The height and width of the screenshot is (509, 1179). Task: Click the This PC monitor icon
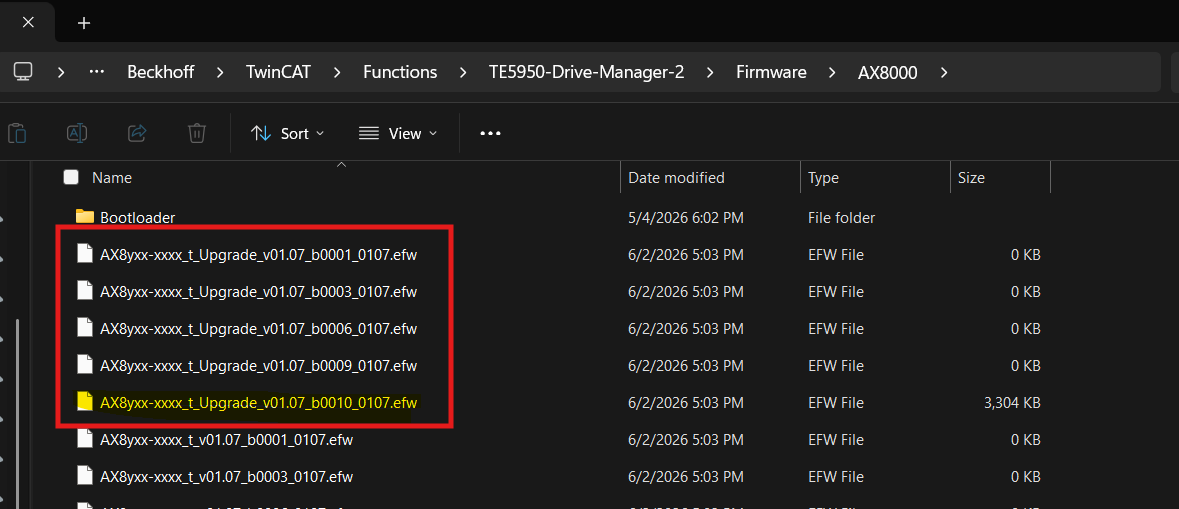click(23, 71)
